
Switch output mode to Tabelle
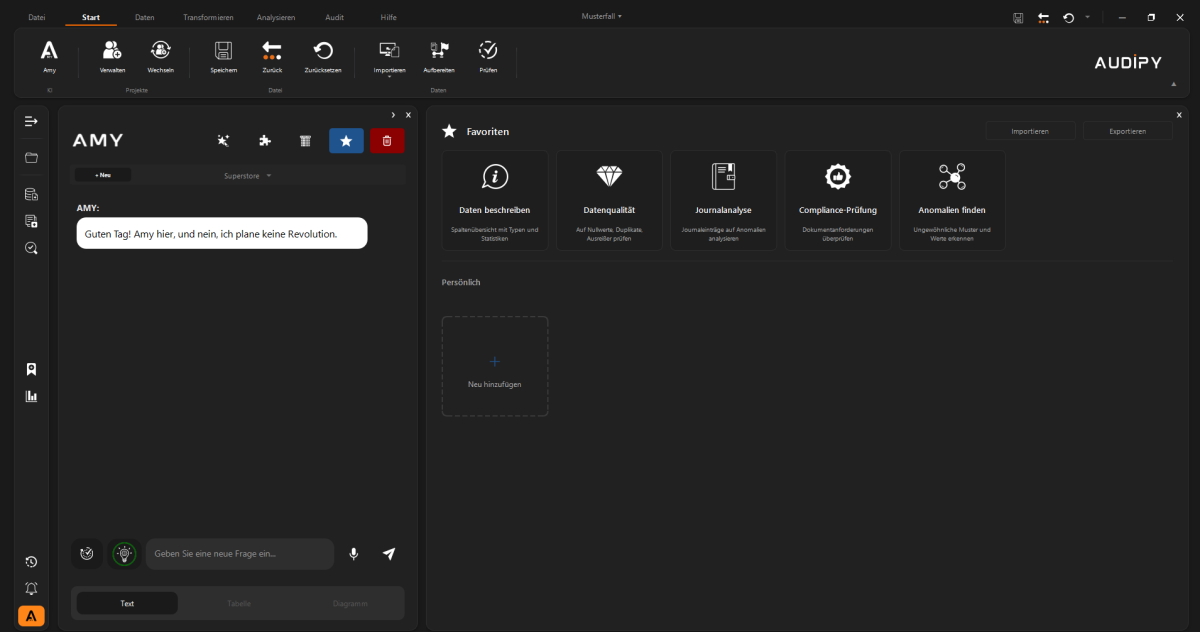239,603
